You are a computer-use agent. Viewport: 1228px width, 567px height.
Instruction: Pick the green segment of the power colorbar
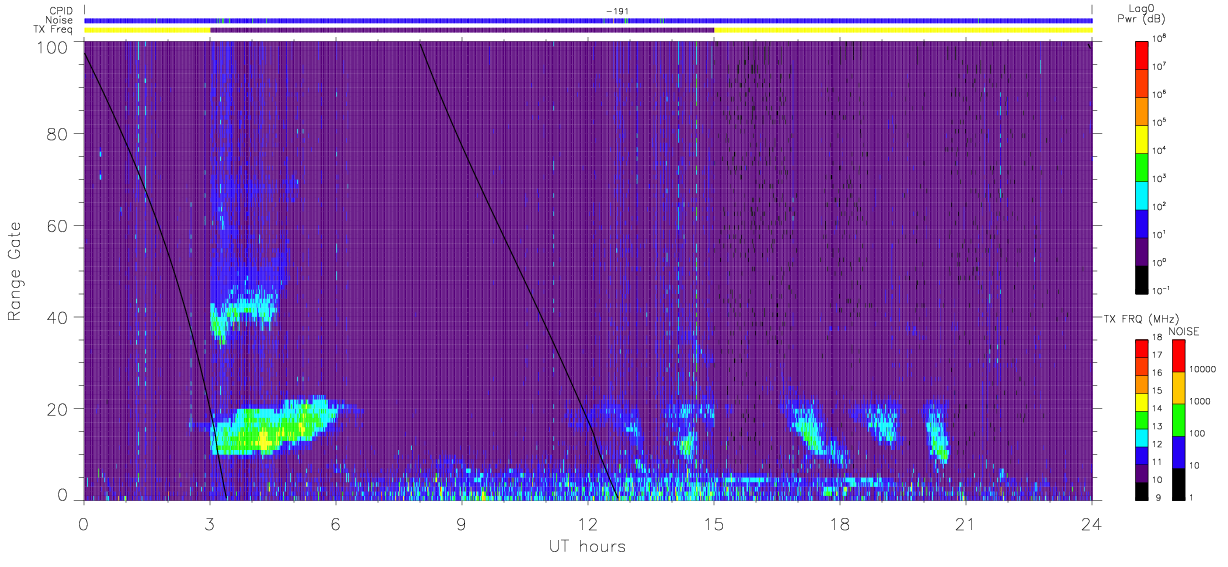click(1142, 165)
